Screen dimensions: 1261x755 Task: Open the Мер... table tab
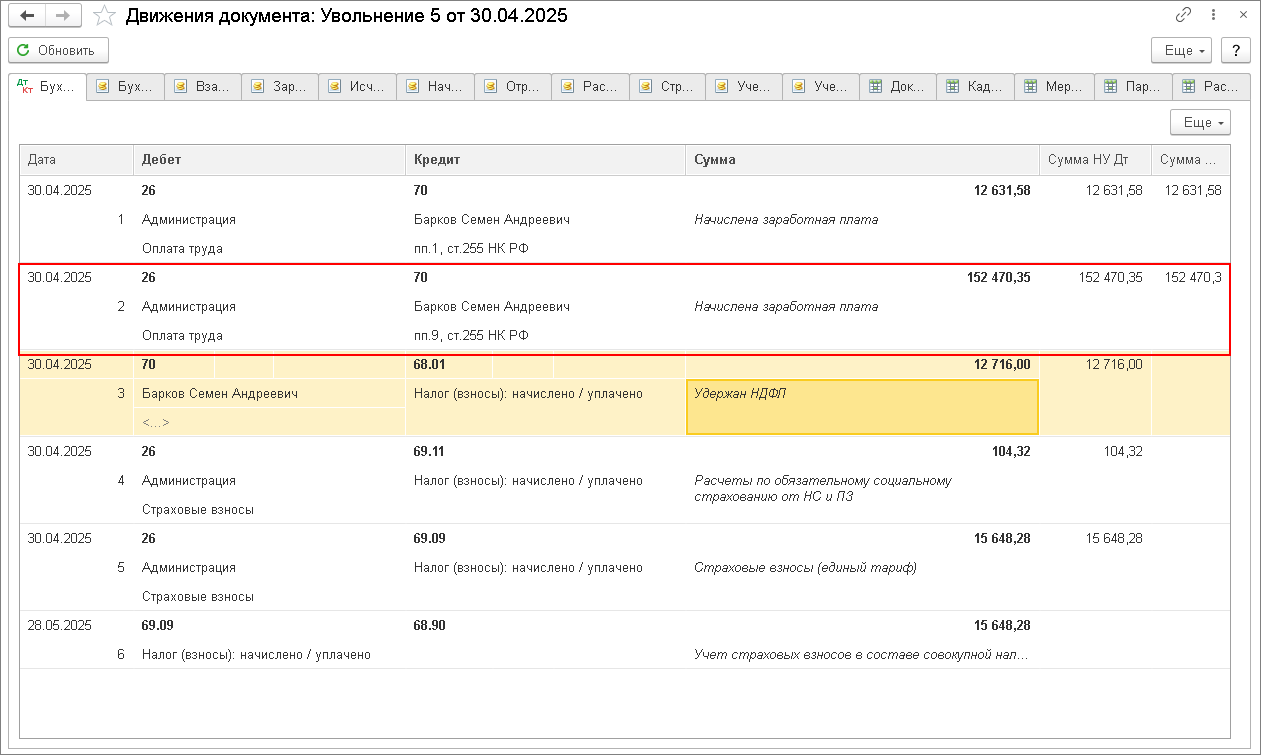[1054, 87]
